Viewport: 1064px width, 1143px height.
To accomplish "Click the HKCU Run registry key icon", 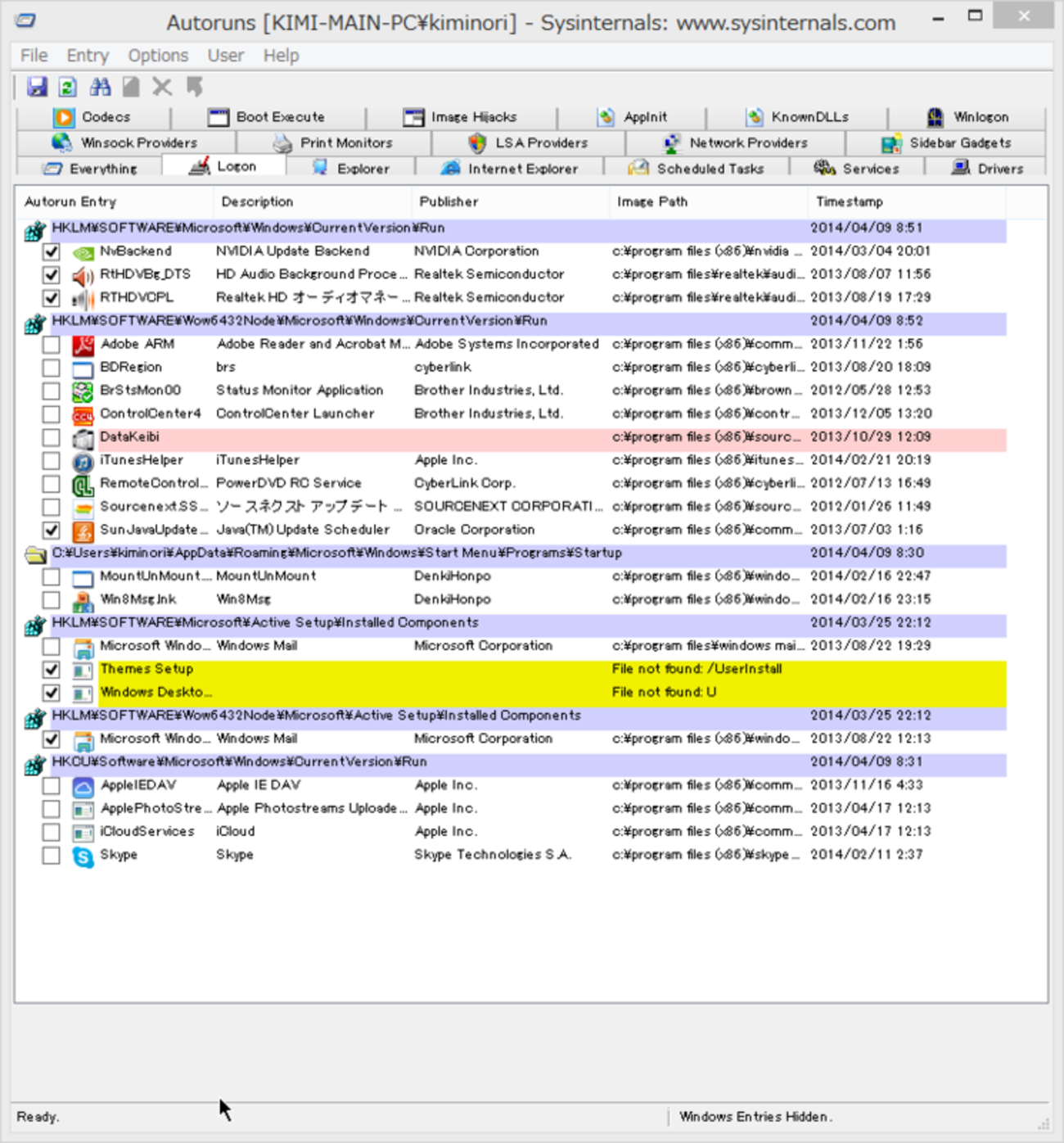I will pos(35,763).
